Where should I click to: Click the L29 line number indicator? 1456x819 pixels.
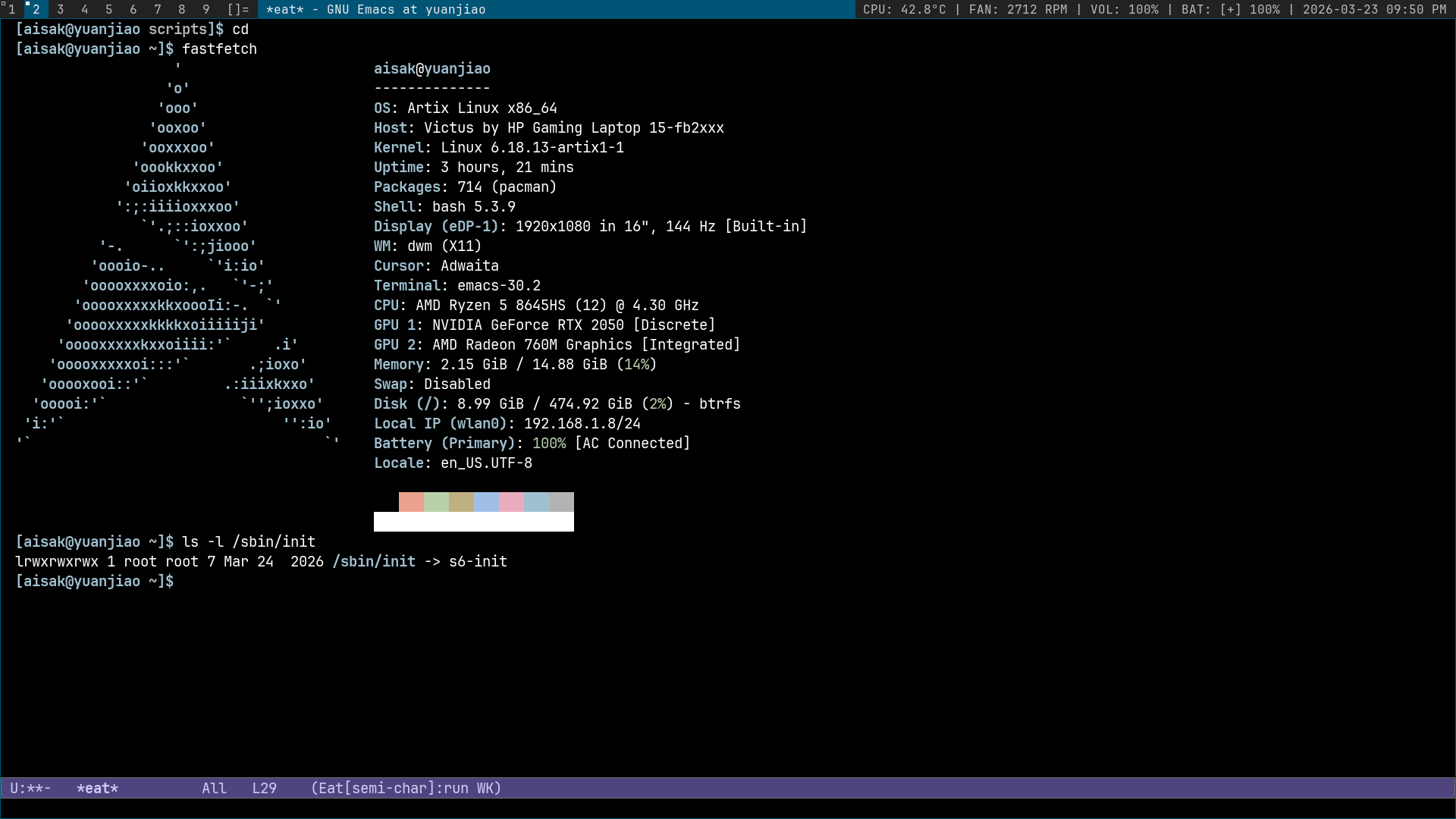click(264, 788)
